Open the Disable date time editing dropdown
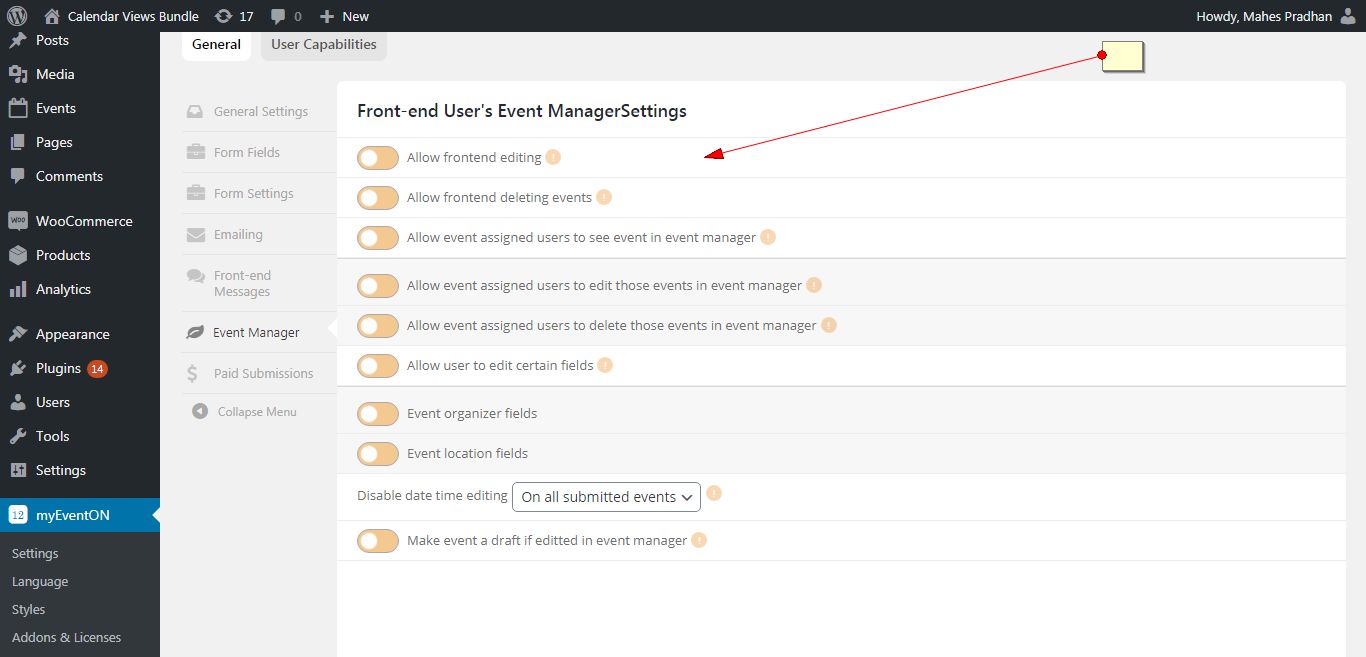 coord(606,497)
